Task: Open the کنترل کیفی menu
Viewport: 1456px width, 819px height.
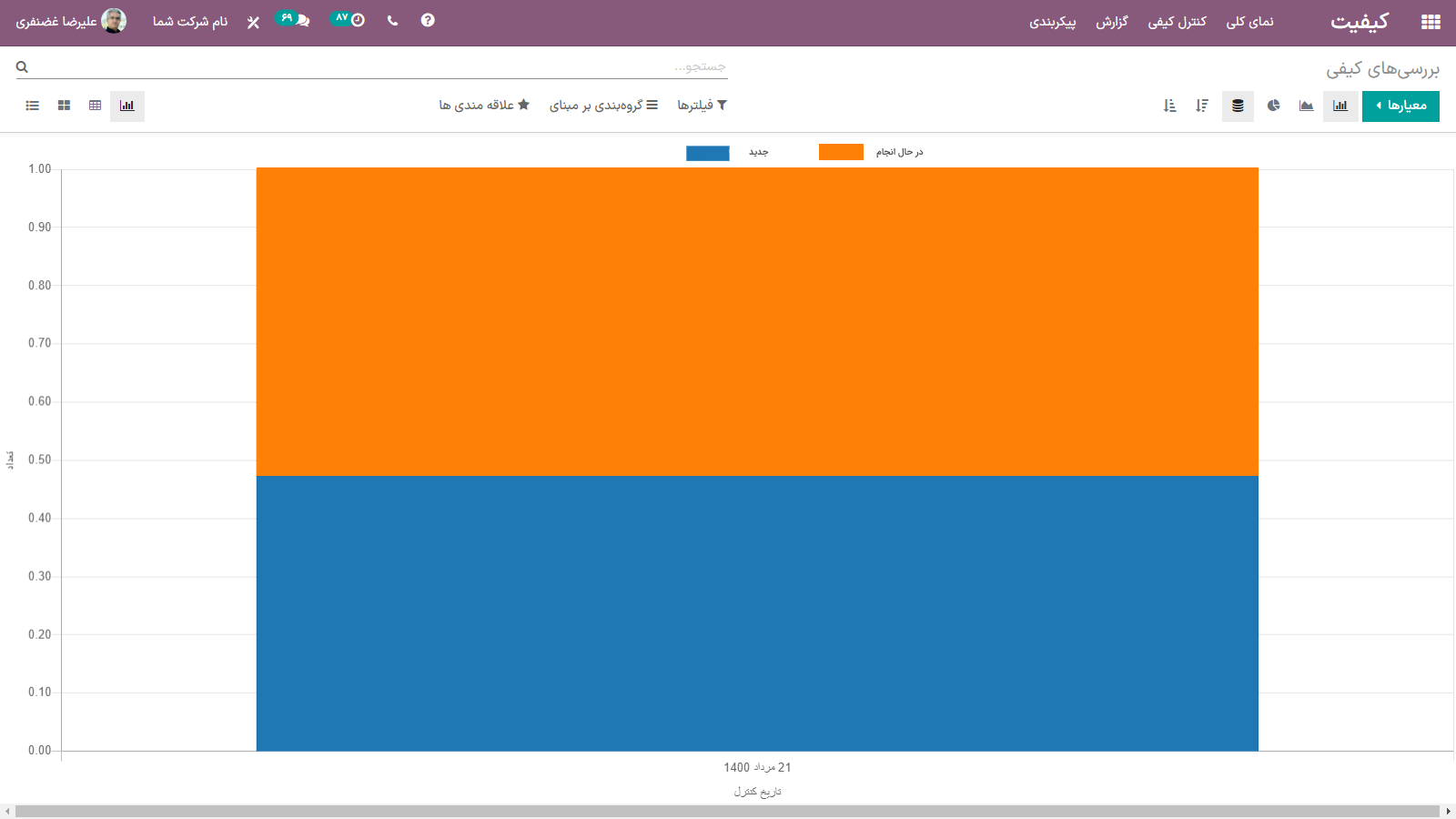Action: (1177, 22)
